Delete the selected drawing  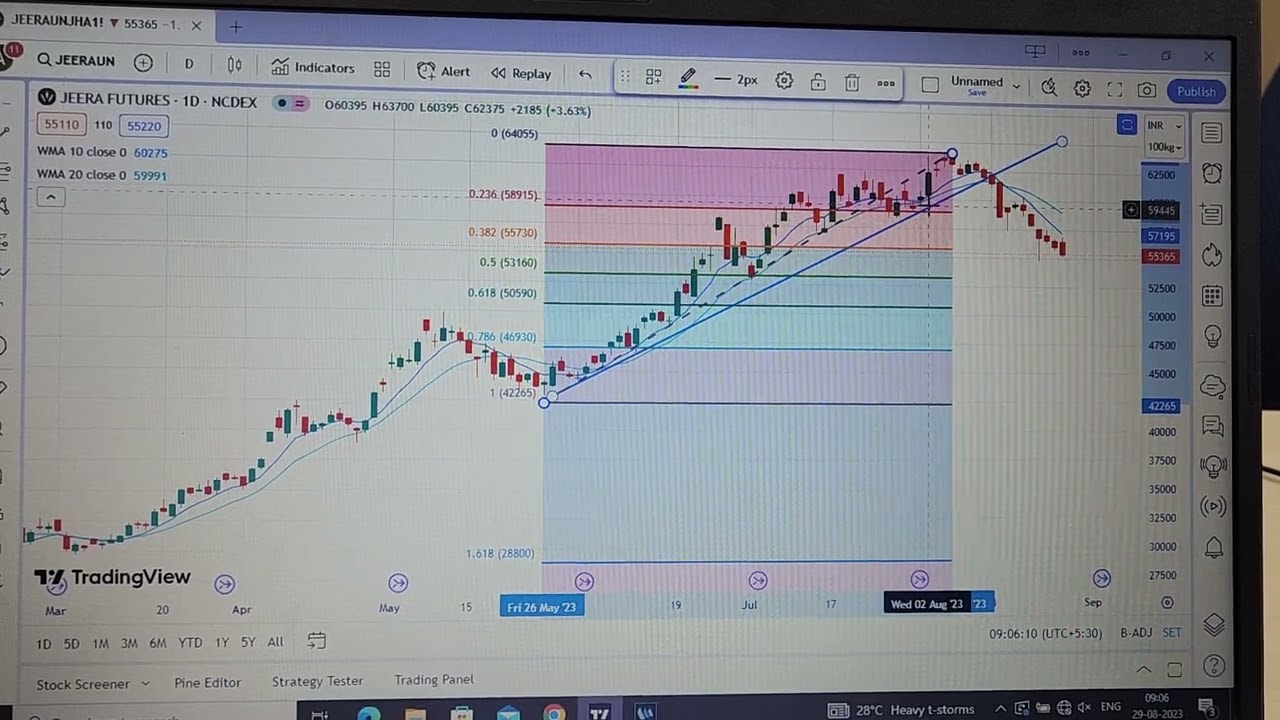point(852,83)
